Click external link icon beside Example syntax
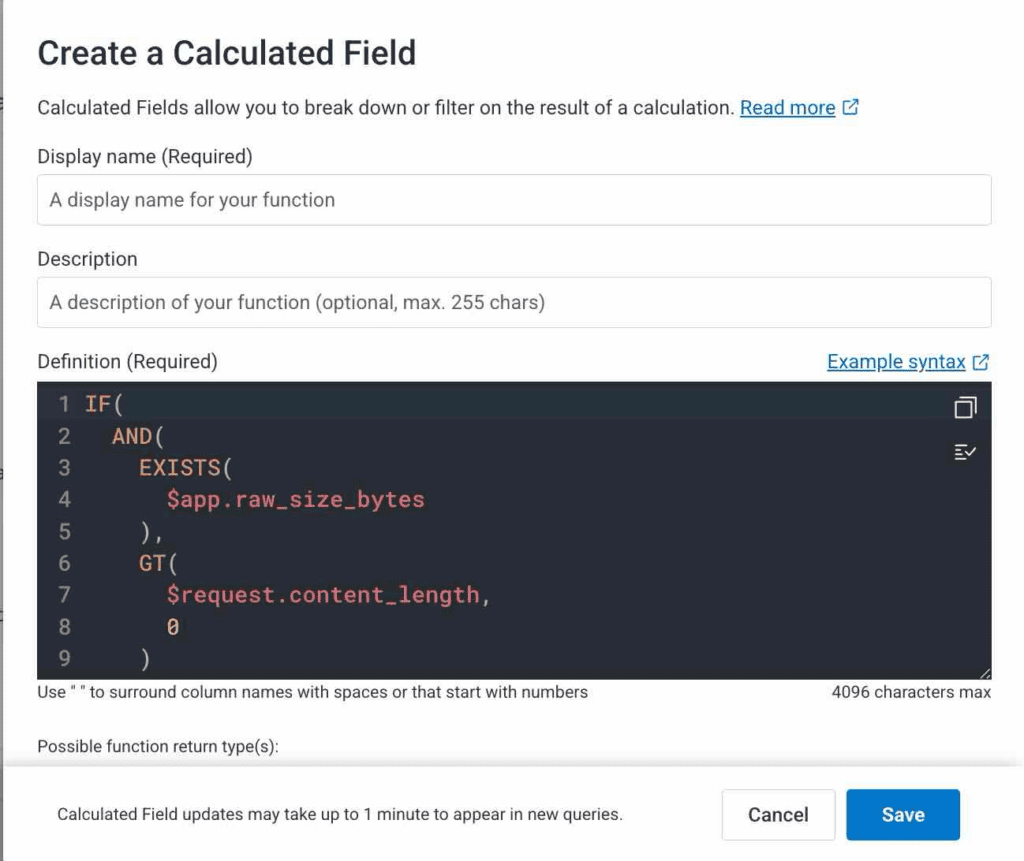The image size is (1024, 861). click(981, 362)
